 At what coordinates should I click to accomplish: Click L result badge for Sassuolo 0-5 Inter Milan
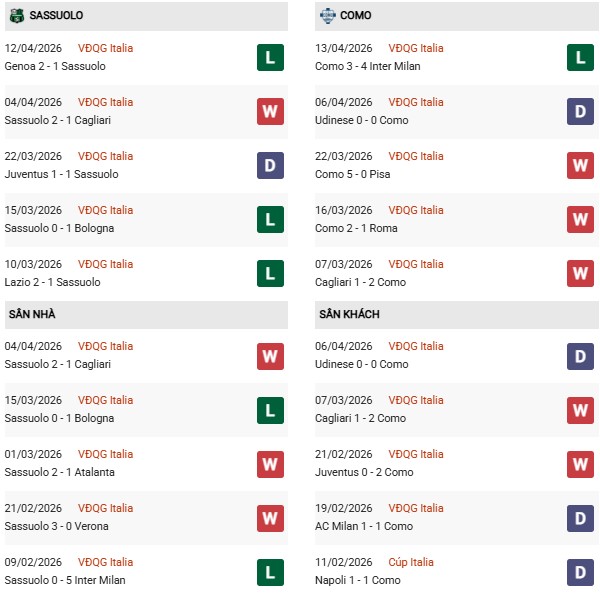[x=270, y=571]
